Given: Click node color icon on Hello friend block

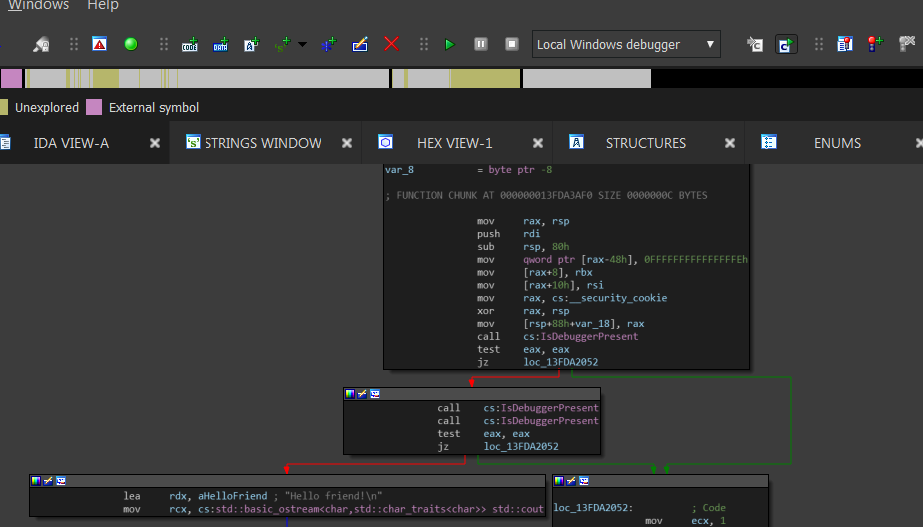Looking at the screenshot, I should [36, 481].
